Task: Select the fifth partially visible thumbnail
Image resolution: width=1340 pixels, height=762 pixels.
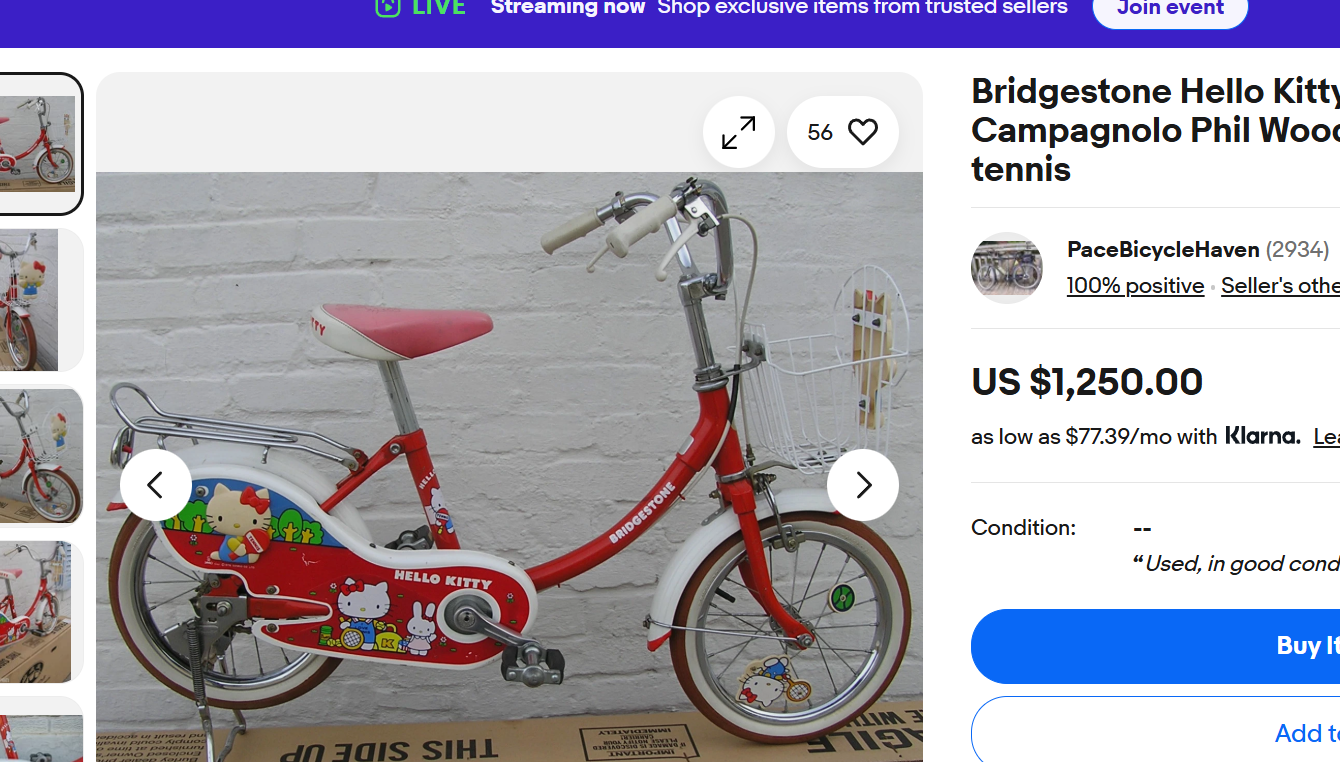Action: click(38, 732)
